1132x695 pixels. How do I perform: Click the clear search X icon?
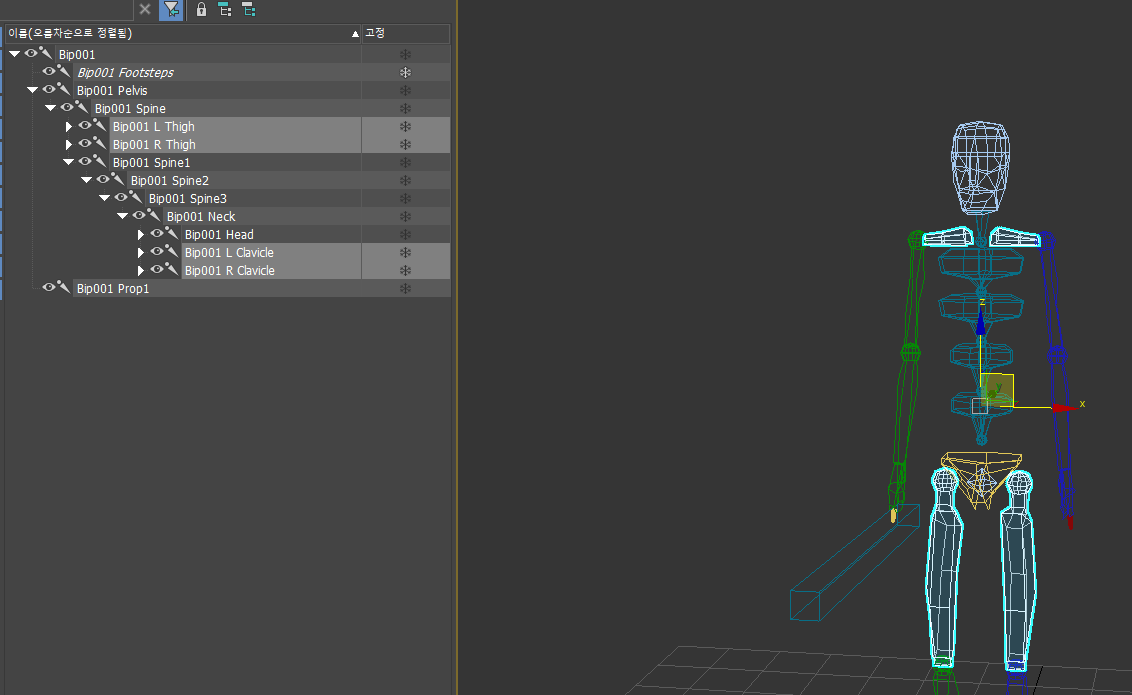(145, 9)
